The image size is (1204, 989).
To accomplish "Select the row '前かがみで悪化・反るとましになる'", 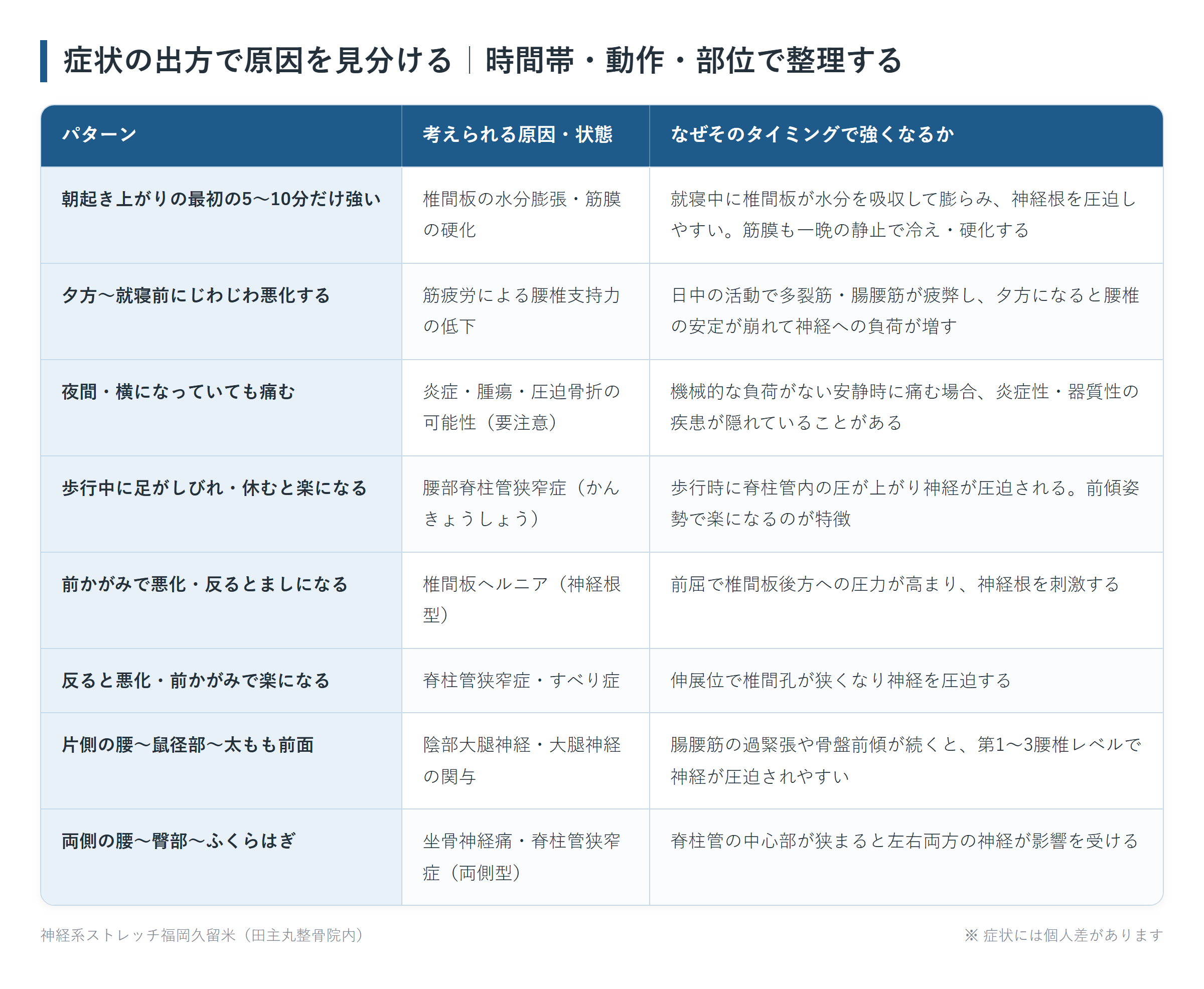I will [601, 600].
